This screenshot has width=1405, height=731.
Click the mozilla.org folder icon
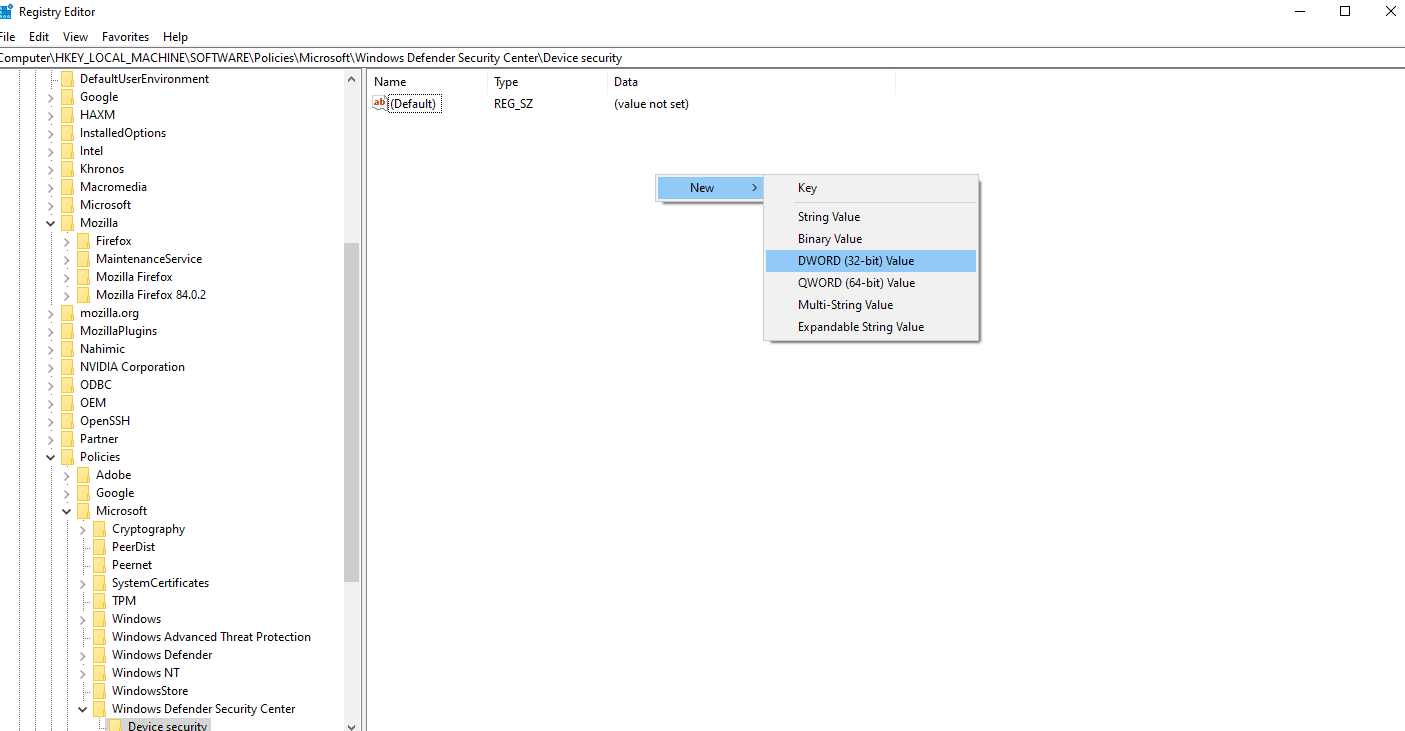[67, 313]
